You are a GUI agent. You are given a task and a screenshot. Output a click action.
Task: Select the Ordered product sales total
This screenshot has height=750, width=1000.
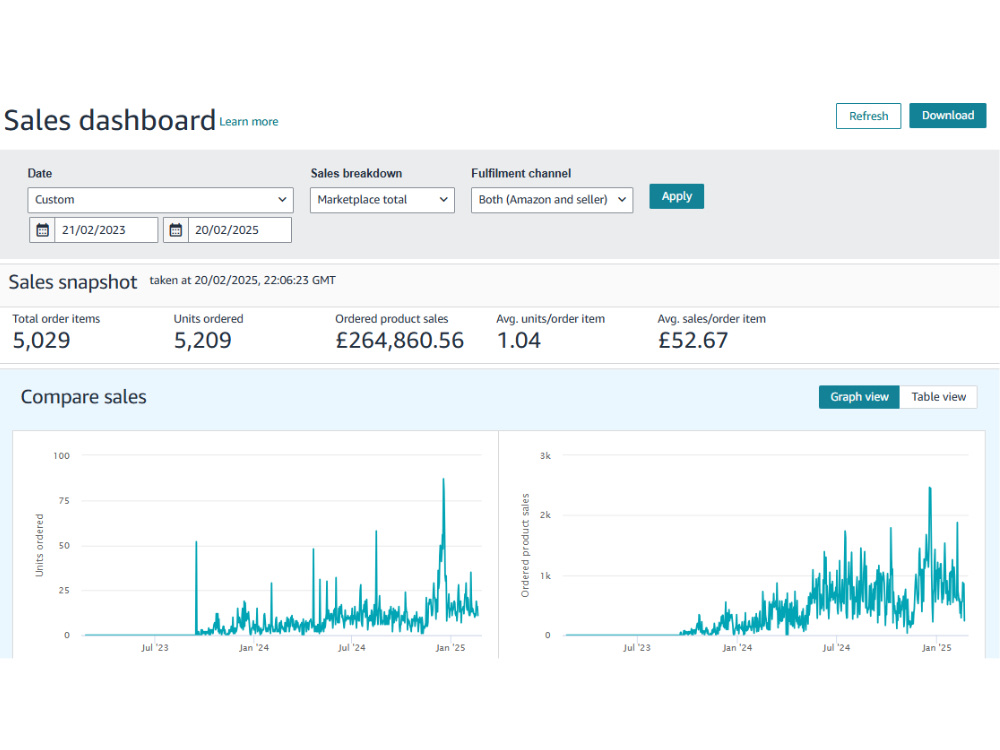pyautogui.click(x=399, y=341)
